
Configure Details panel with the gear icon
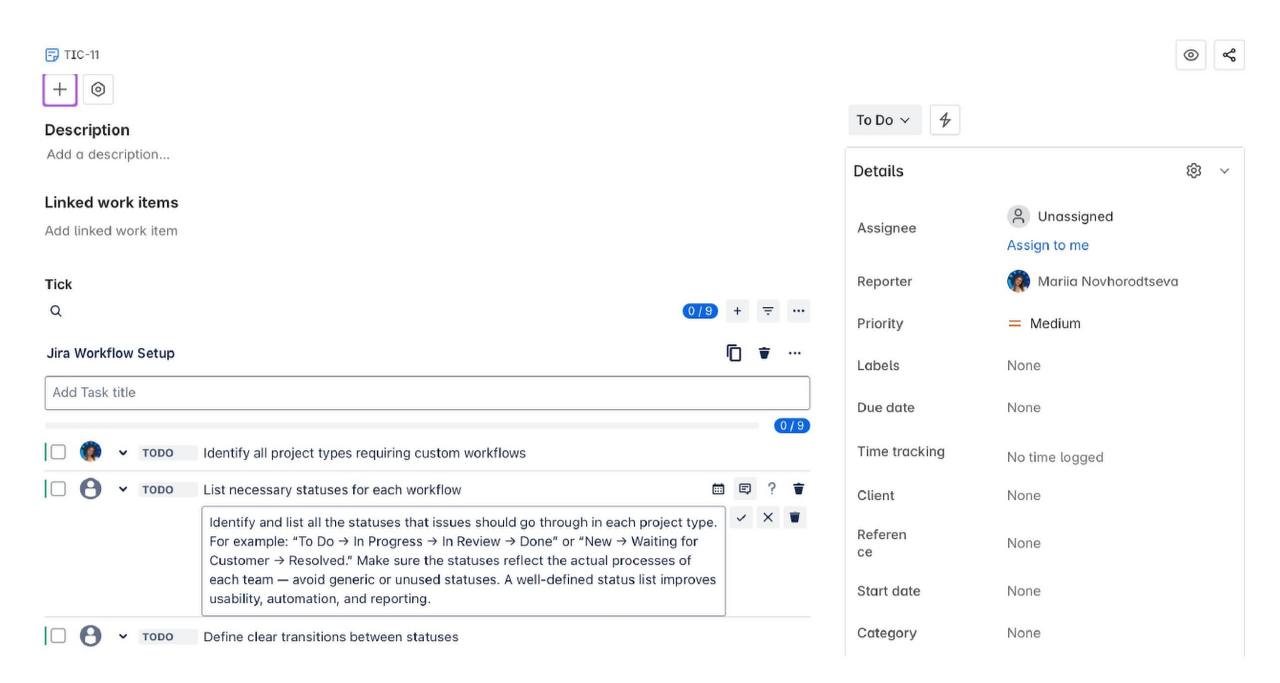coord(1194,171)
